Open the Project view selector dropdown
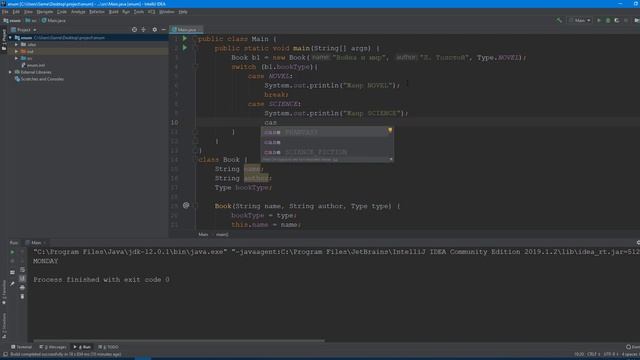640x360 pixels. [24, 30]
